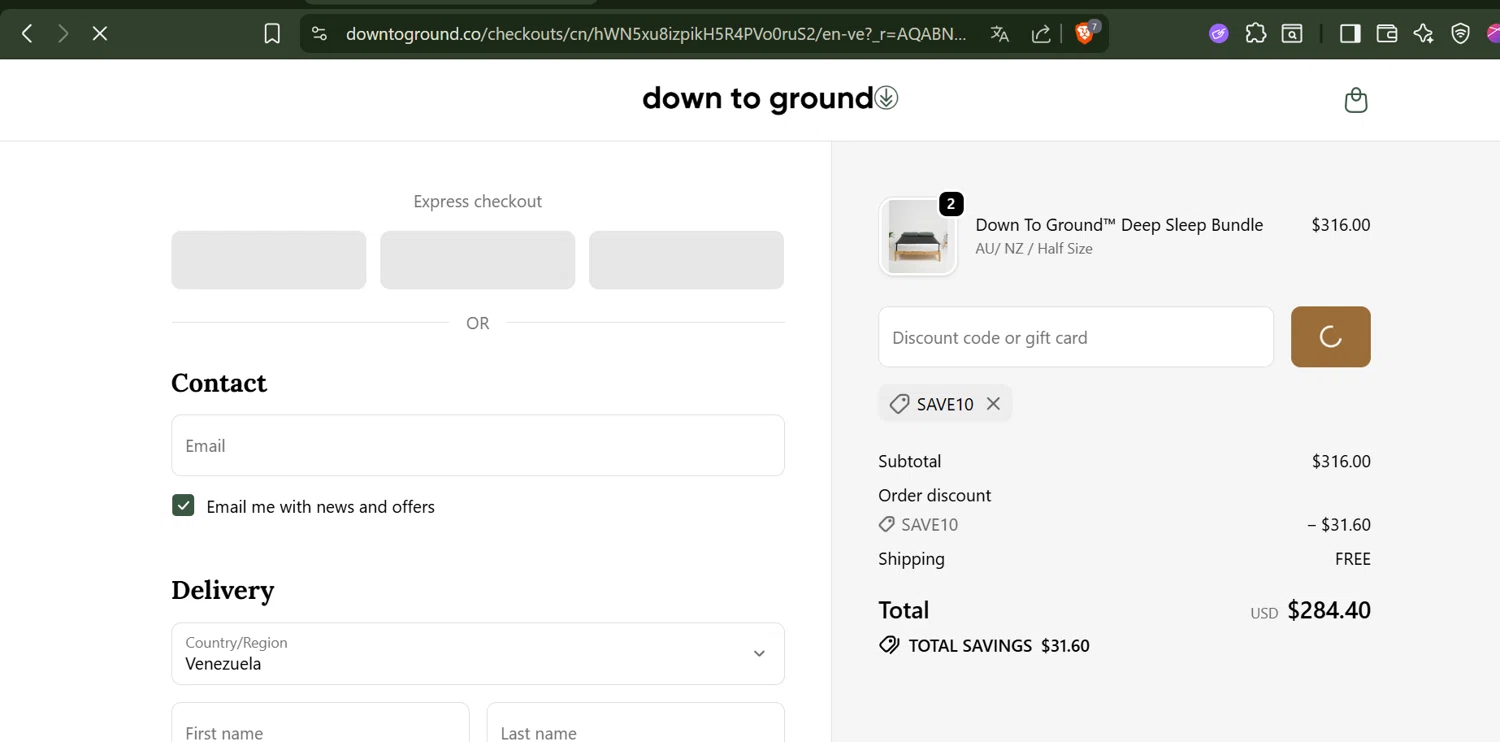Screen dimensions: 1500x742
Task: Click the quantity badge 2 on product
Action: [951, 204]
